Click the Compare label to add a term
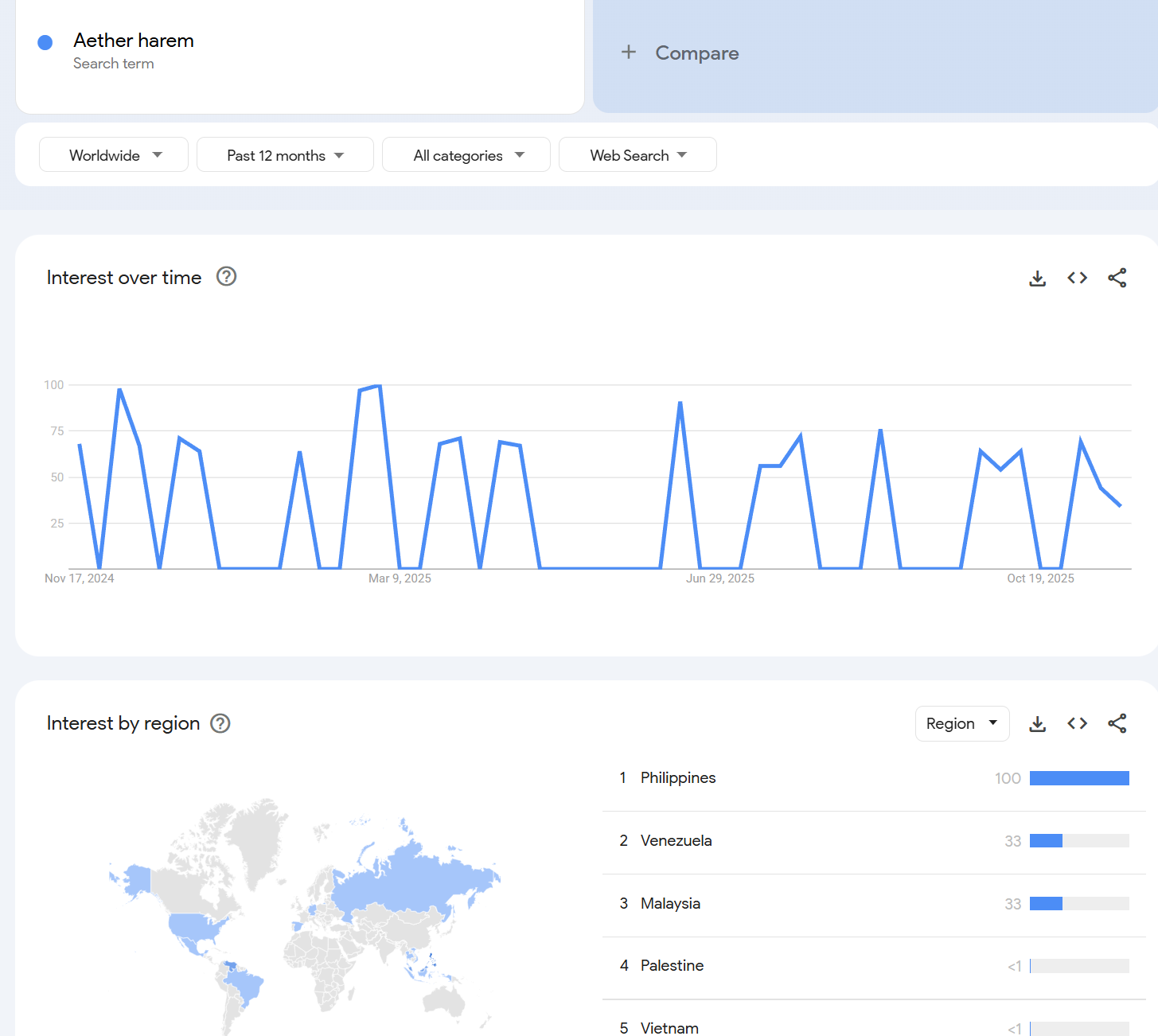 697,53
